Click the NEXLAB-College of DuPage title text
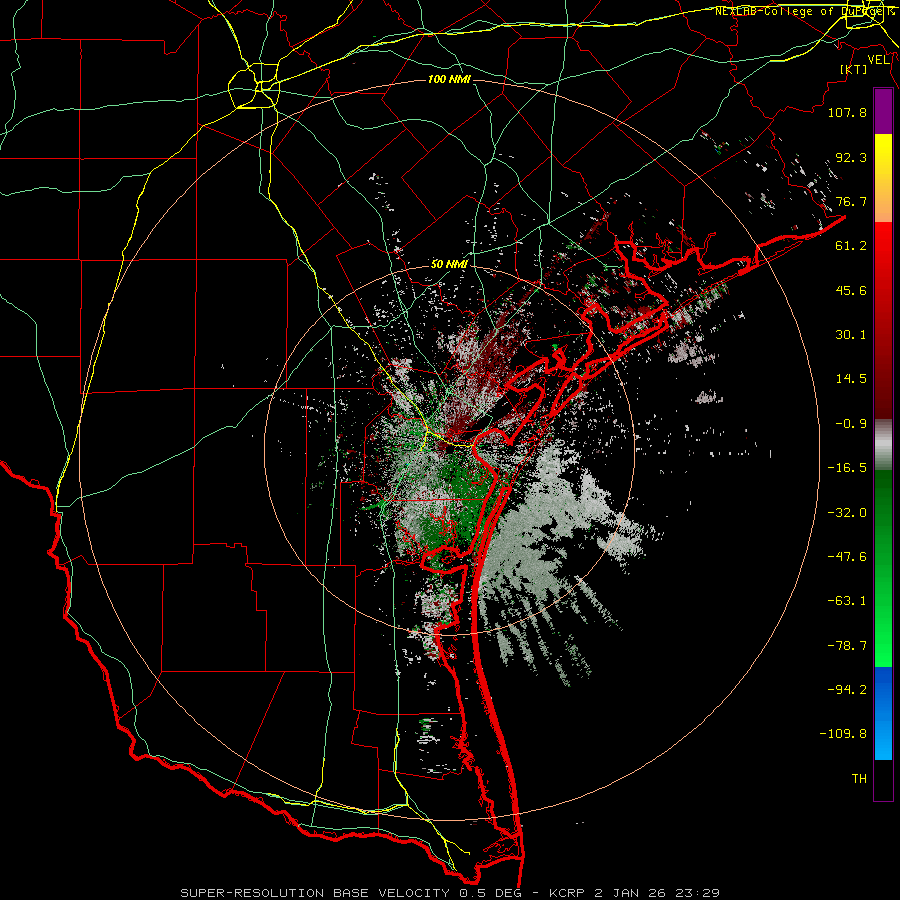Viewport: 900px width, 900px height. click(x=806, y=11)
